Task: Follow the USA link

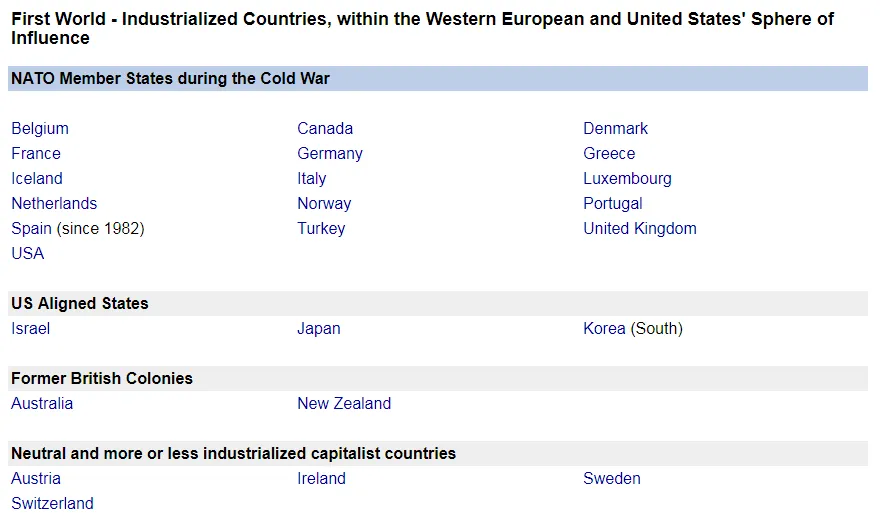Action: 28,254
